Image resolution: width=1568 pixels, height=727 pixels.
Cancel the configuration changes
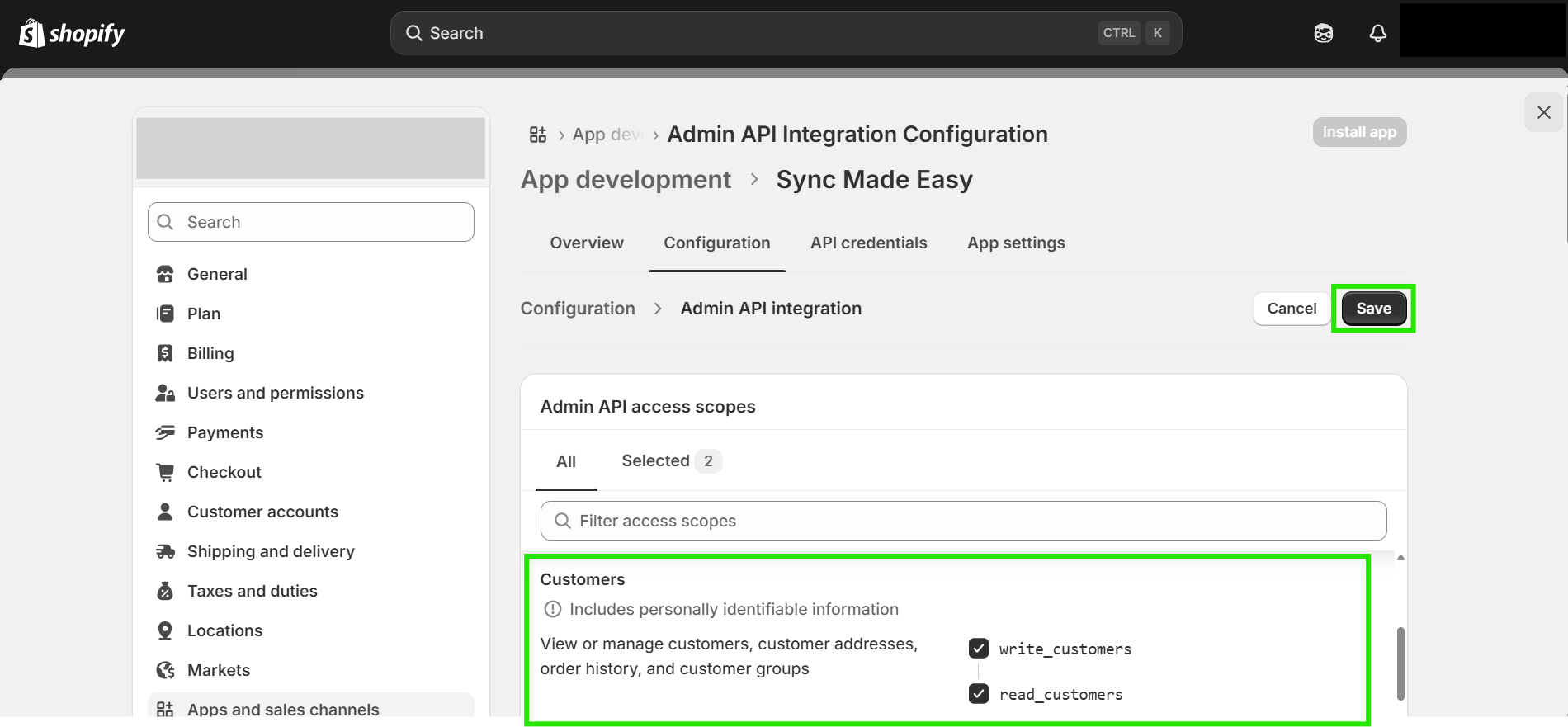pos(1292,309)
